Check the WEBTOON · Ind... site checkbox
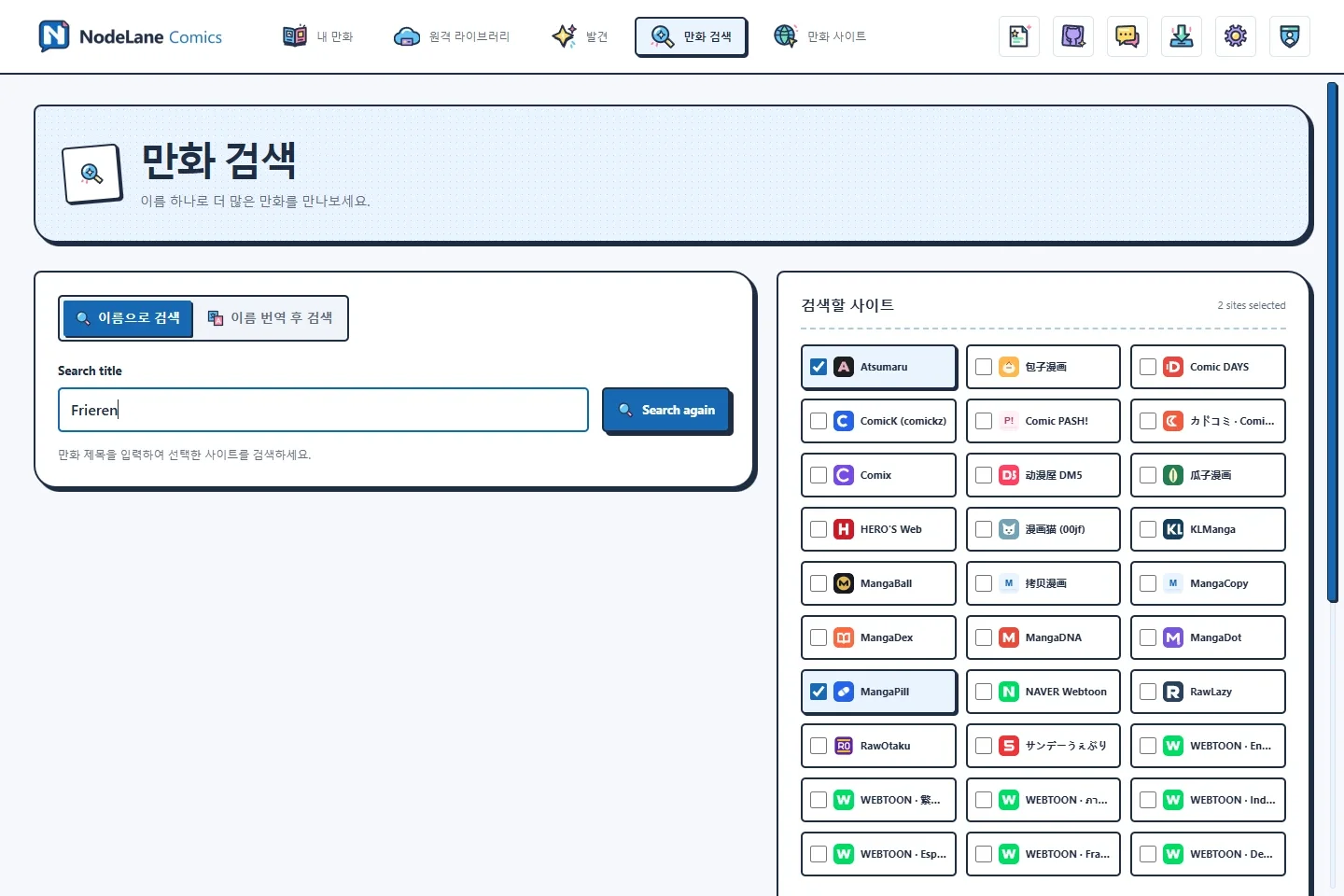Screen dimensions: 1344x896 click(1148, 800)
